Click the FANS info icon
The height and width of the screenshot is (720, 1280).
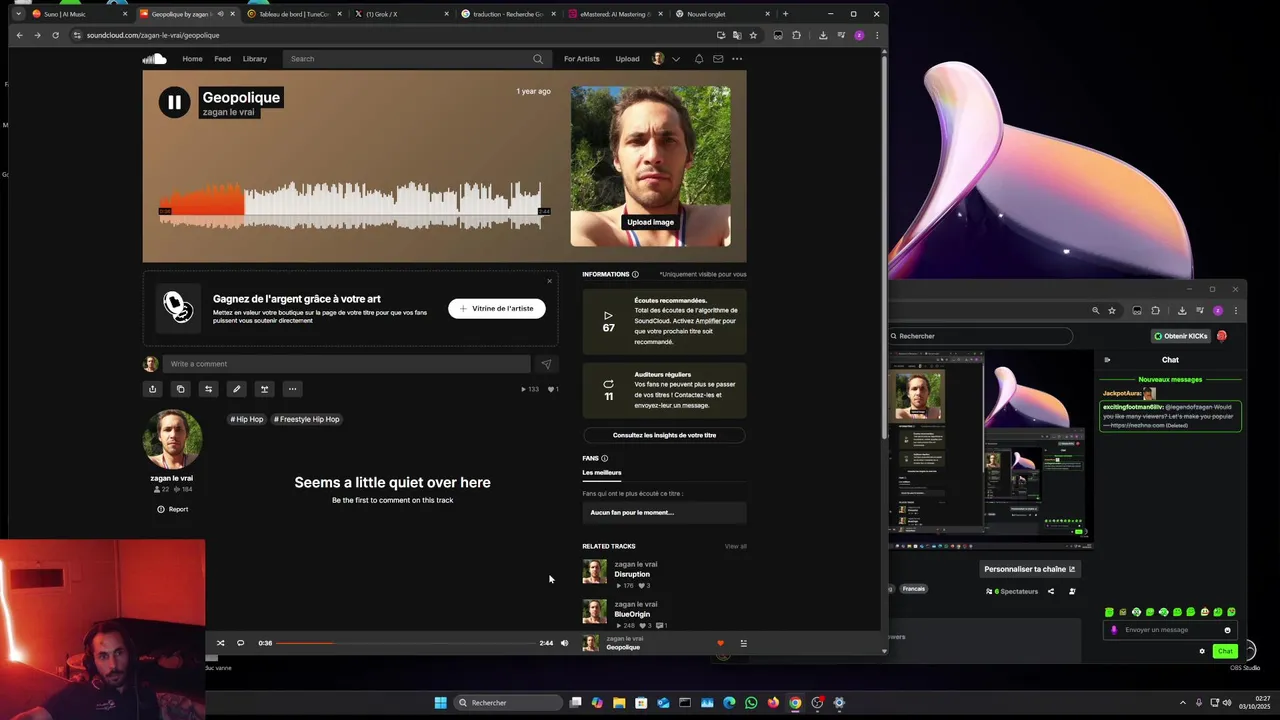[x=604, y=458]
